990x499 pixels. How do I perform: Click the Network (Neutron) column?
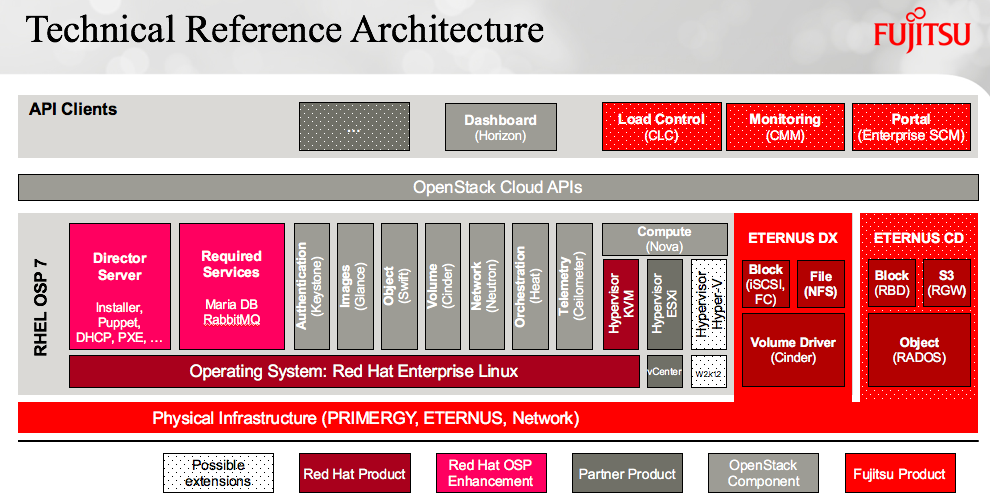[x=487, y=286]
